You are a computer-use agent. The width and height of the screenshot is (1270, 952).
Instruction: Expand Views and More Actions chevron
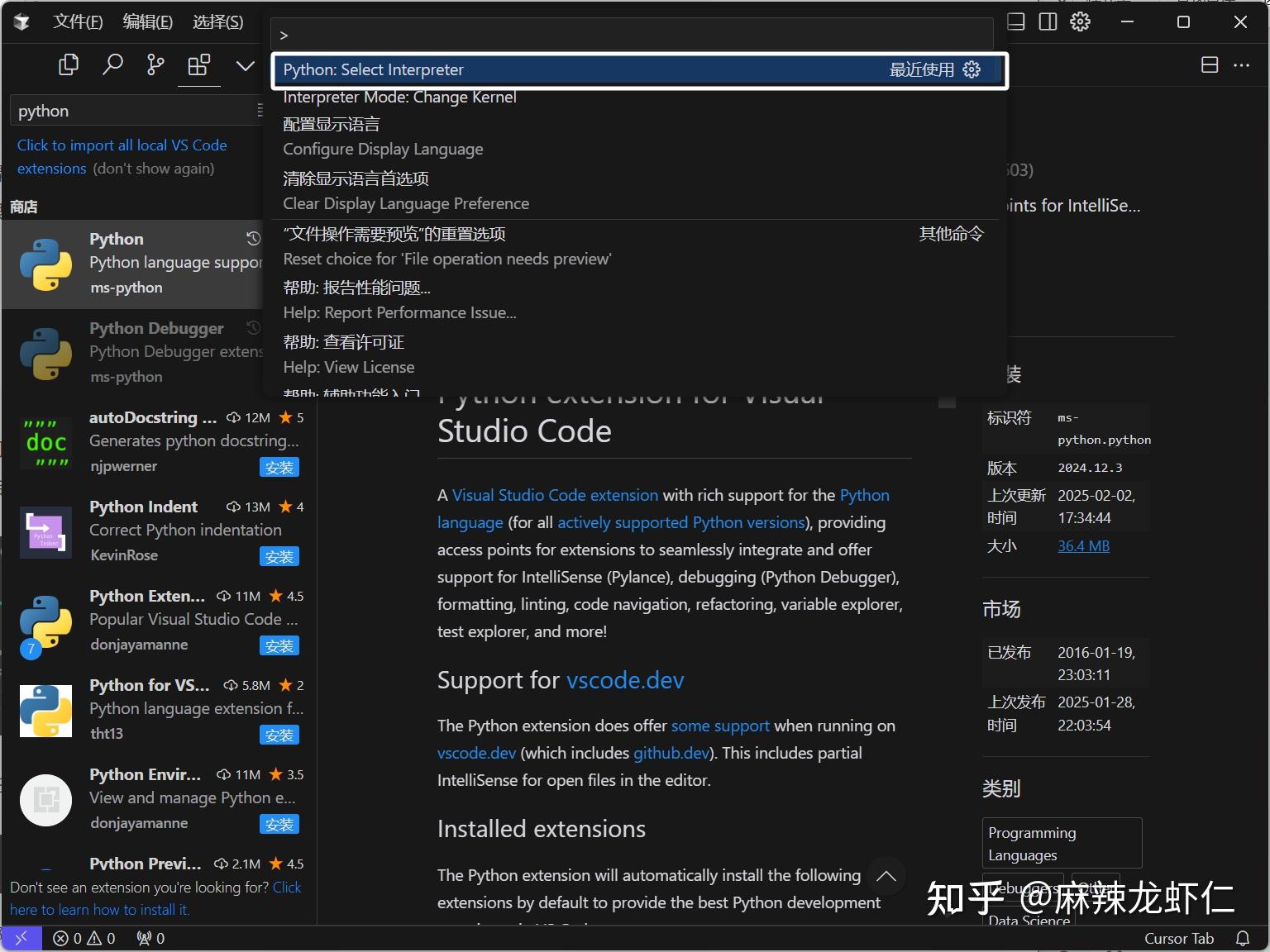(x=244, y=64)
